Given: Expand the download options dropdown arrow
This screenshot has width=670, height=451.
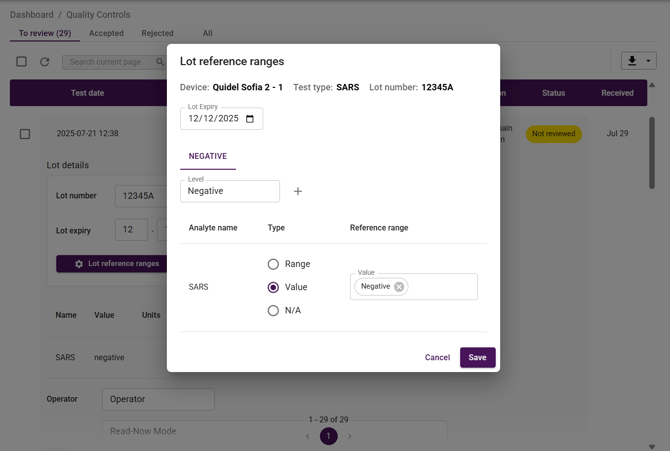Looking at the screenshot, I should 648,61.
